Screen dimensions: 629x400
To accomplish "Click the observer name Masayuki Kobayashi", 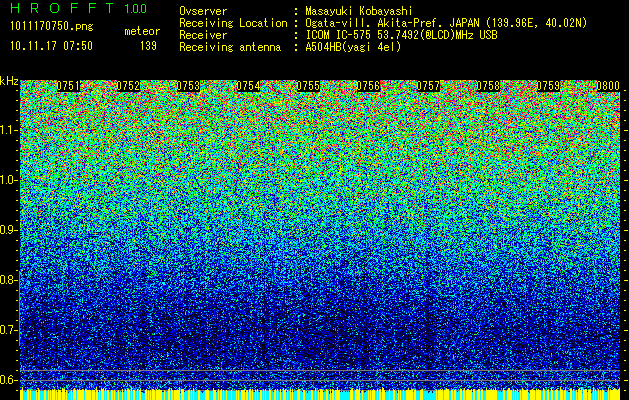I will click(359, 11).
